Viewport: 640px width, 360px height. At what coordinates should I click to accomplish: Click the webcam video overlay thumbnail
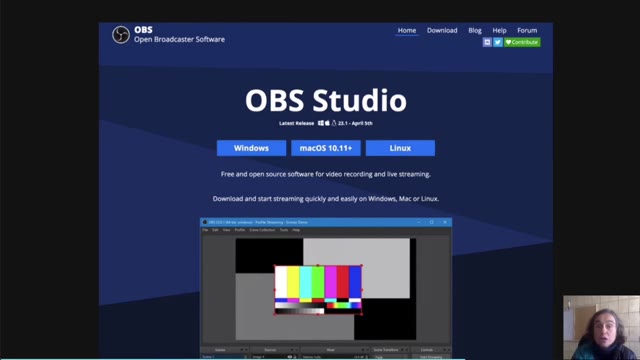tap(602, 328)
